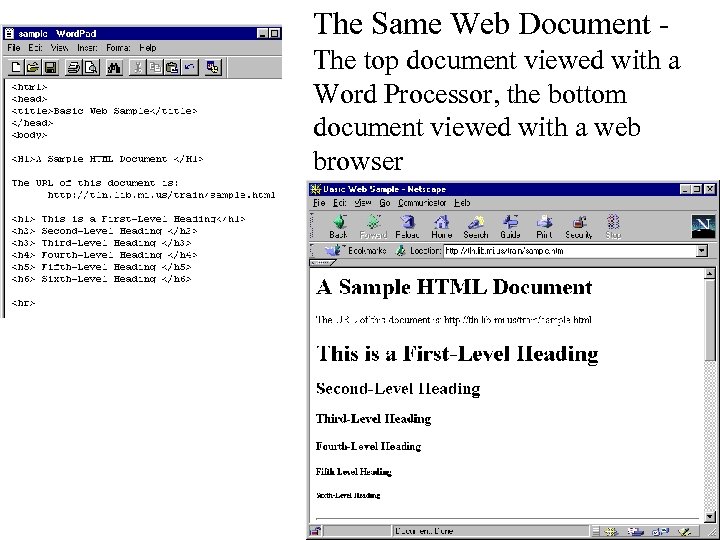Click the Forward button in Netscape
This screenshot has height=540, width=720.
pyautogui.click(x=373, y=227)
